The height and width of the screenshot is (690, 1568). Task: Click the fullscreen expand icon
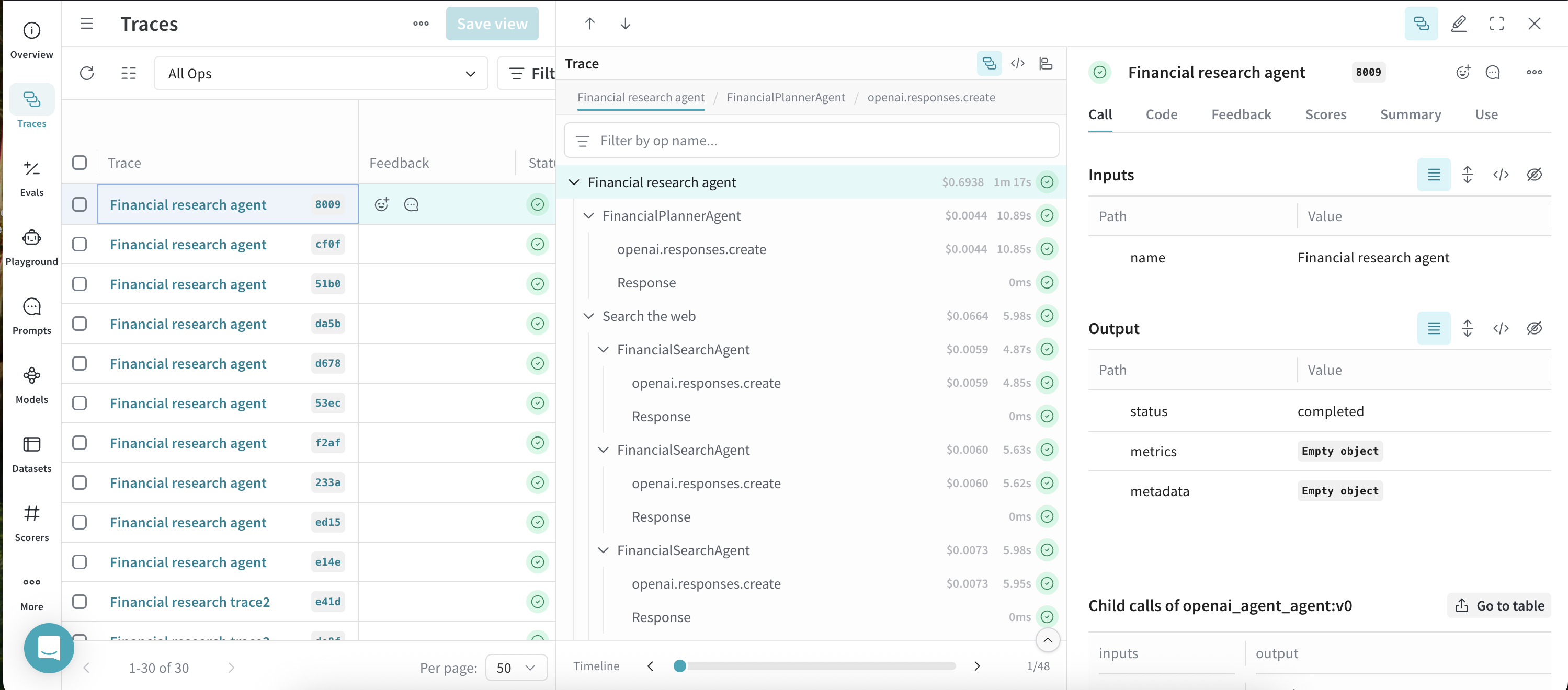(1497, 24)
